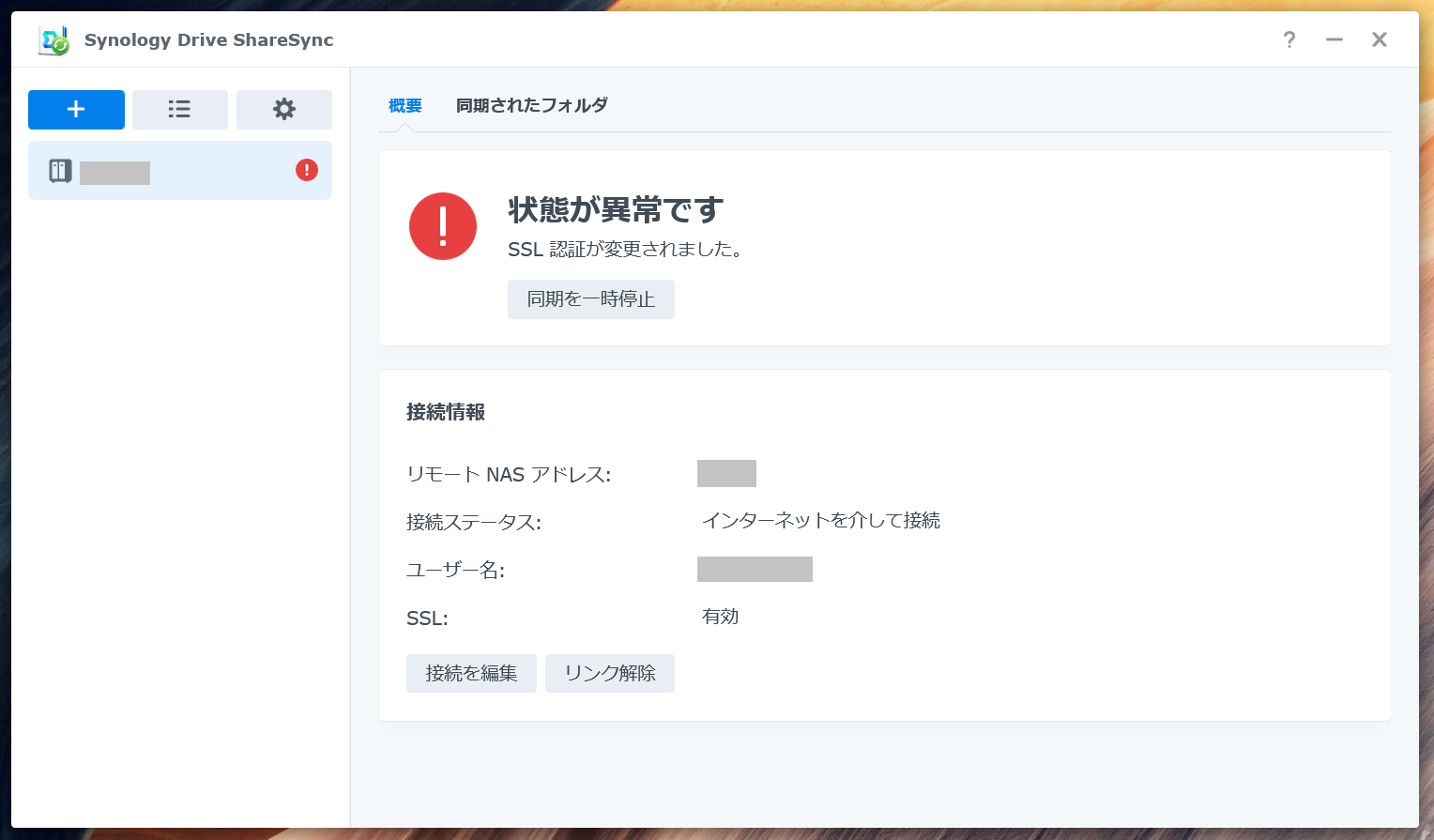The width and height of the screenshot is (1434, 840).
Task: Select the 概要 tab
Action: click(x=404, y=105)
